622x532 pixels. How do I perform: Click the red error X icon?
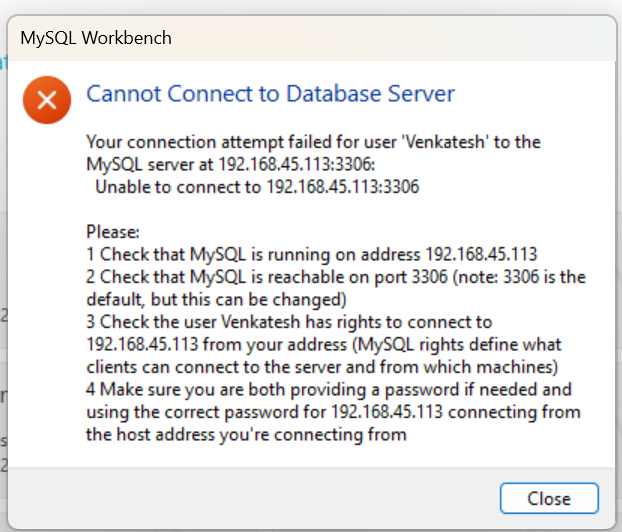click(x=48, y=100)
